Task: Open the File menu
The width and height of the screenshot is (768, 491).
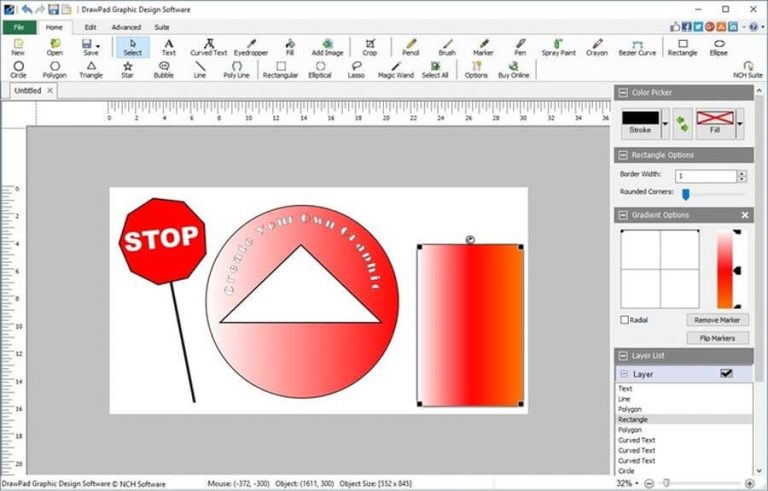Action: click(19, 27)
